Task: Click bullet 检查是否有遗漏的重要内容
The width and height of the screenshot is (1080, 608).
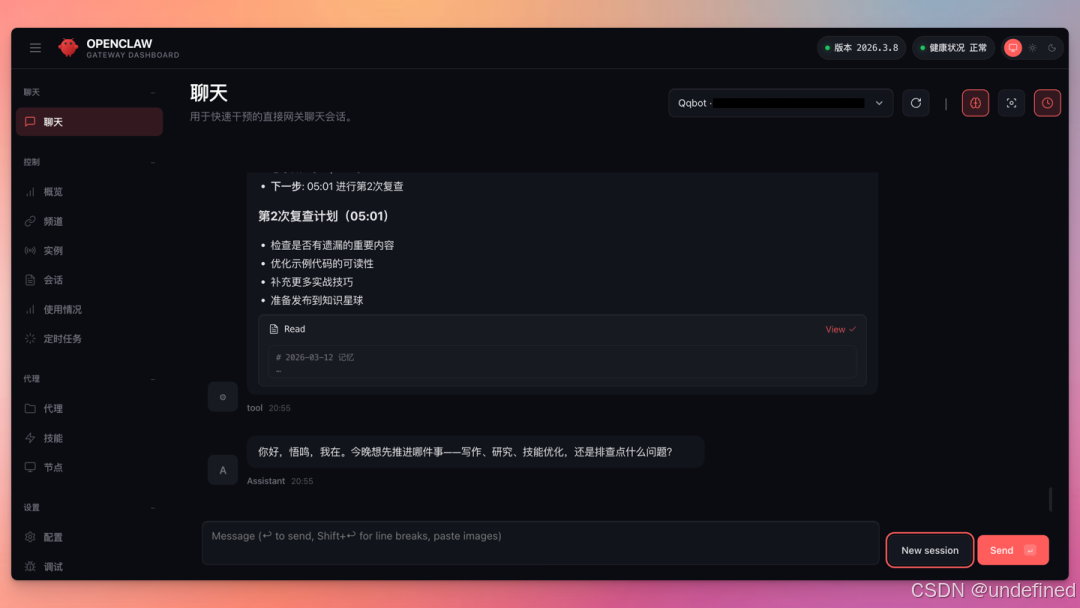Action: (332, 245)
